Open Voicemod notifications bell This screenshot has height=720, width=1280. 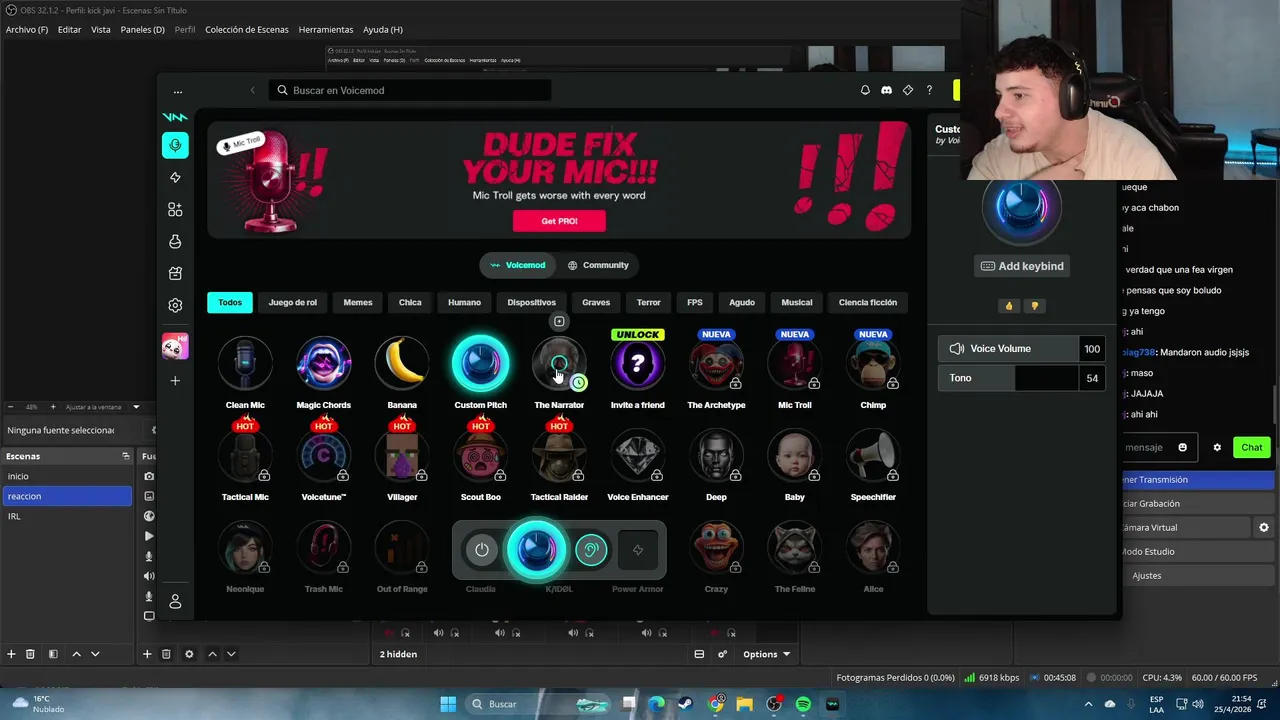click(865, 90)
